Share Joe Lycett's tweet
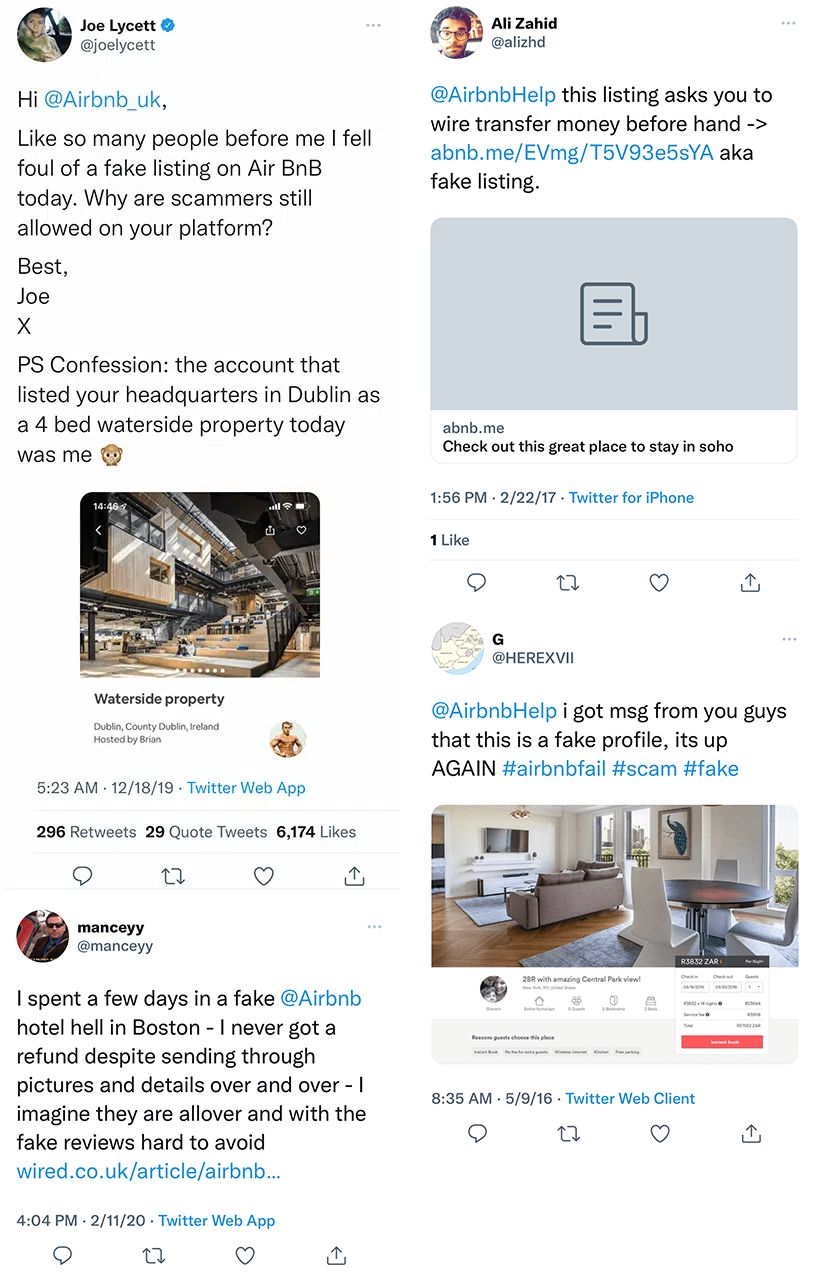Viewport: 813px width, 1274px height. [x=354, y=876]
